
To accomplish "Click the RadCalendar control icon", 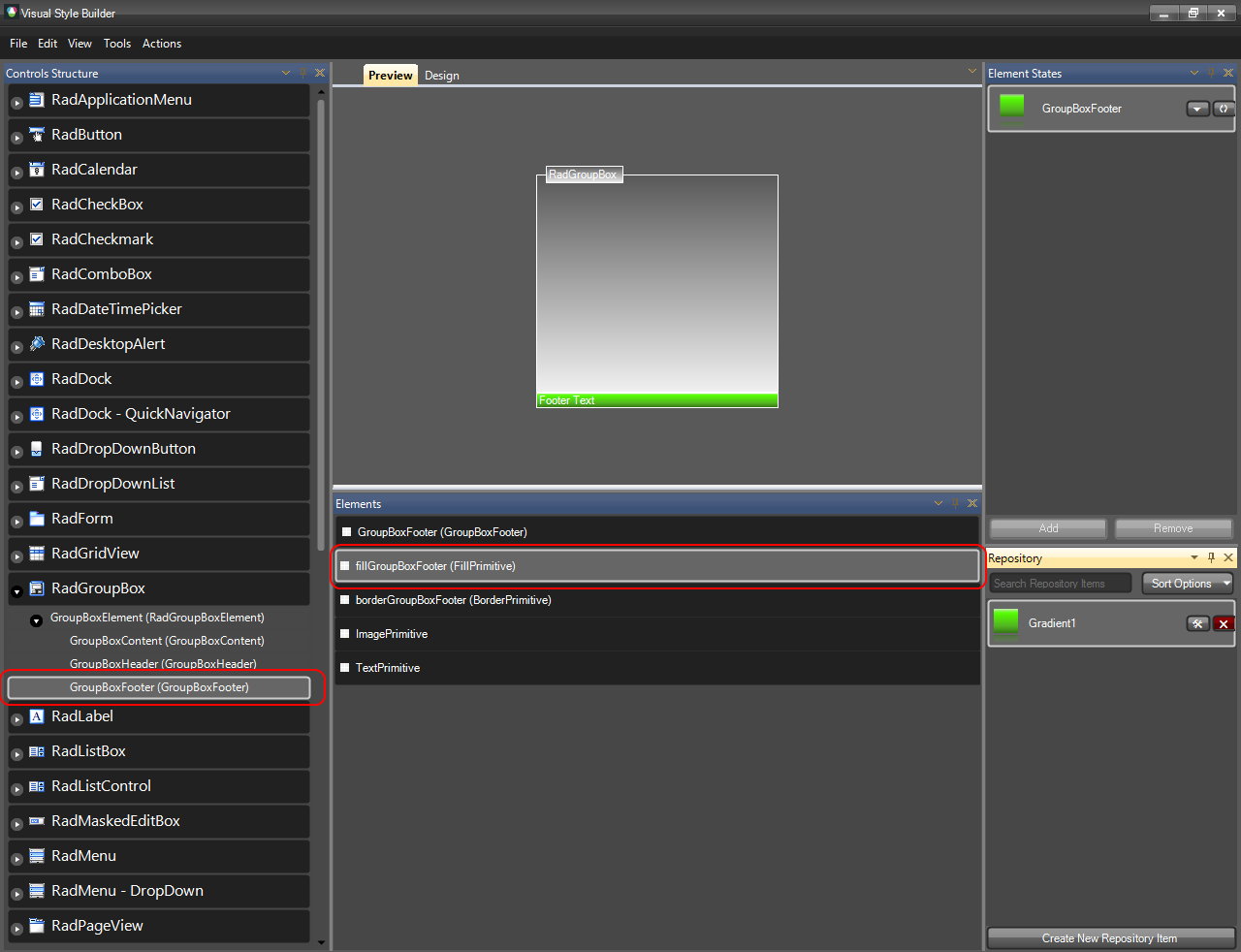I will [37, 170].
